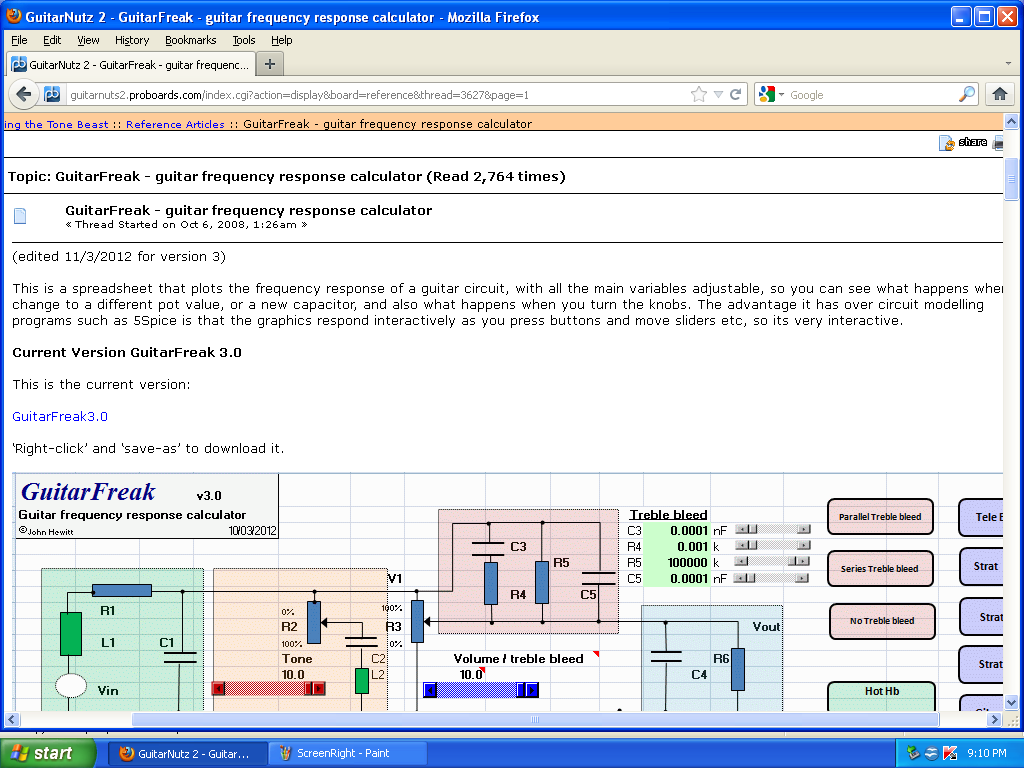This screenshot has width=1024, height=768.
Task: Switch to ScreenRight - Paint taskbar button
Action: [347, 753]
